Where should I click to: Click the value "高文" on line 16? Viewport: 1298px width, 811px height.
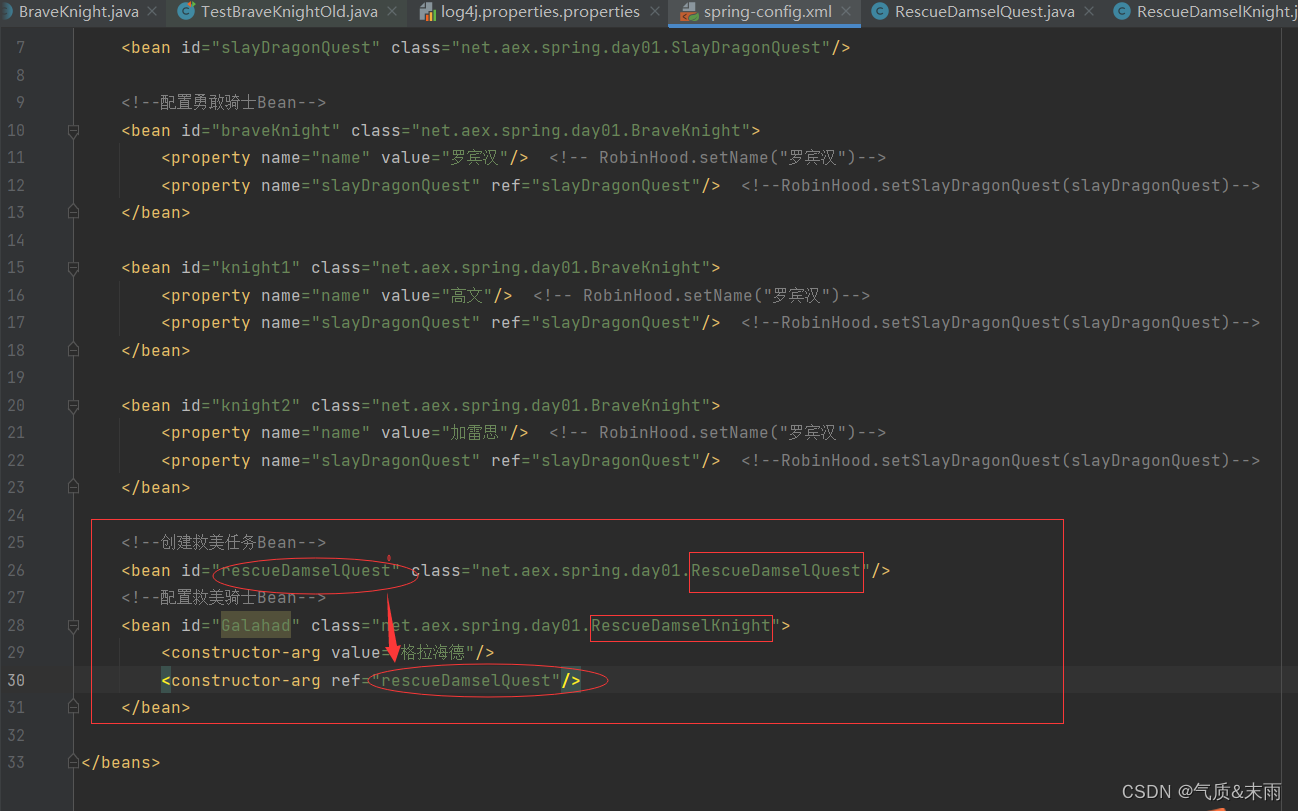tap(466, 295)
